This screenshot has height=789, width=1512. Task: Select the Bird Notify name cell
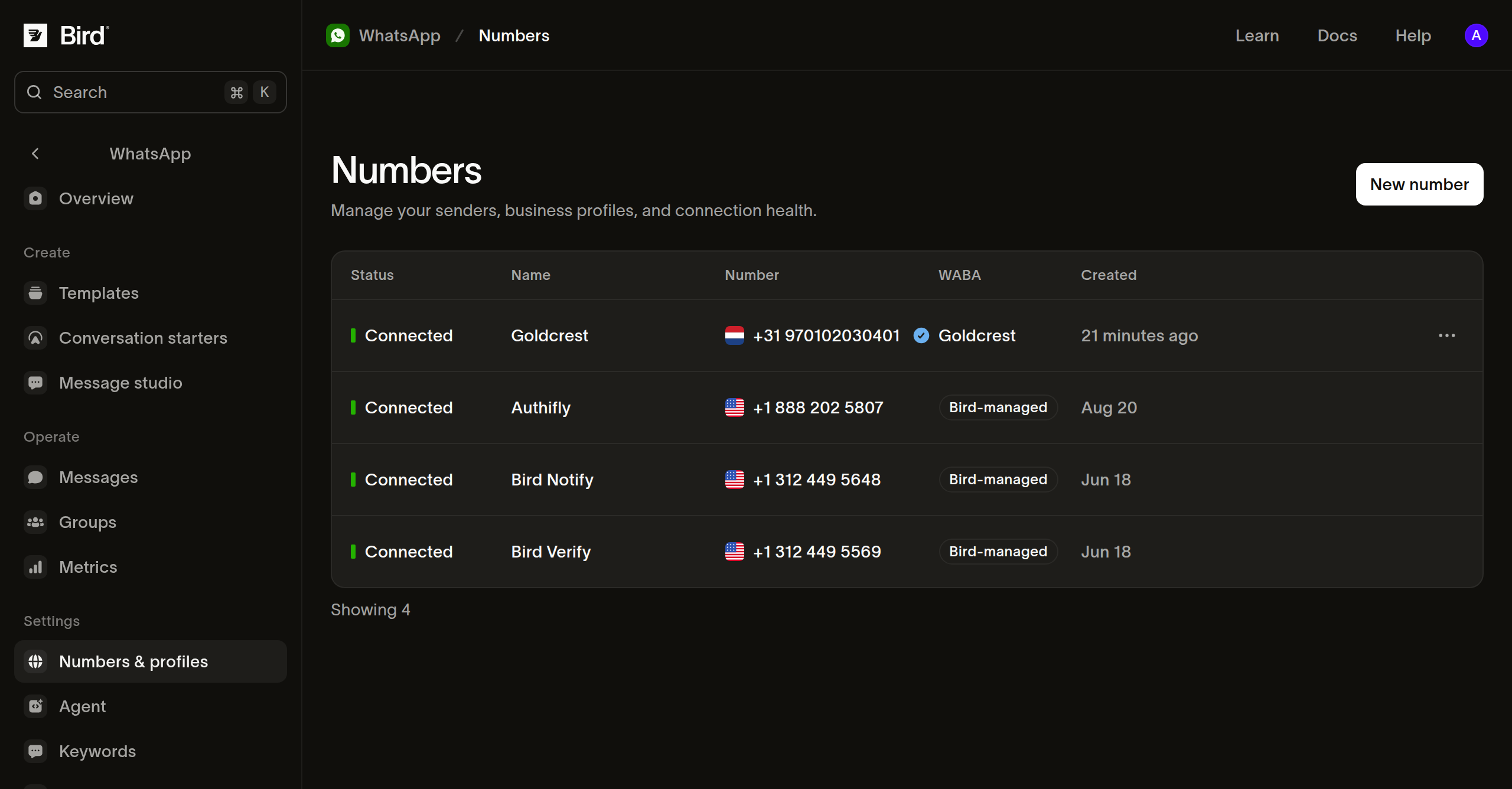click(552, 480)
